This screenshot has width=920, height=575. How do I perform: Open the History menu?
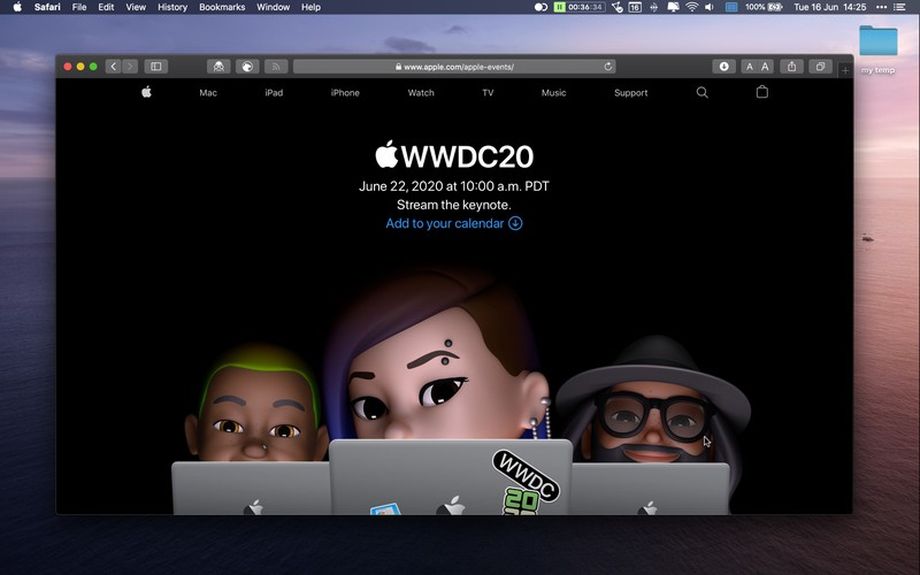pos(172,7)
